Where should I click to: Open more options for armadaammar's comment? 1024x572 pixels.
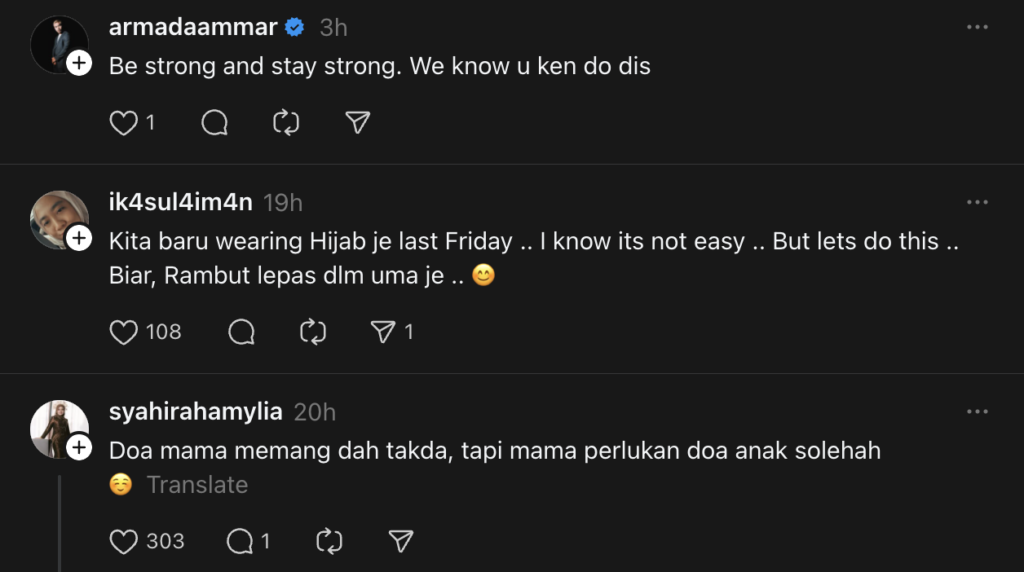[977, 28]
